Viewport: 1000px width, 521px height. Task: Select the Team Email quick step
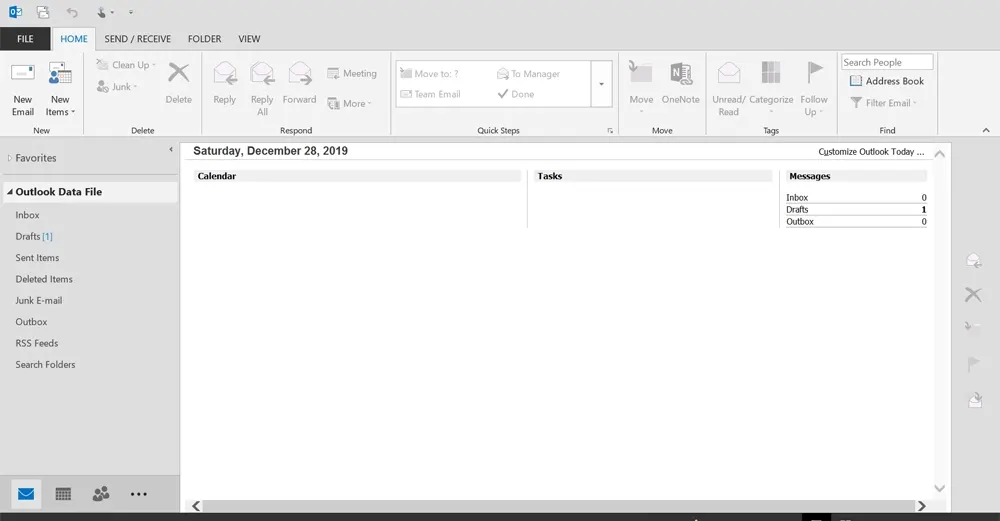(x=430, y=94)
